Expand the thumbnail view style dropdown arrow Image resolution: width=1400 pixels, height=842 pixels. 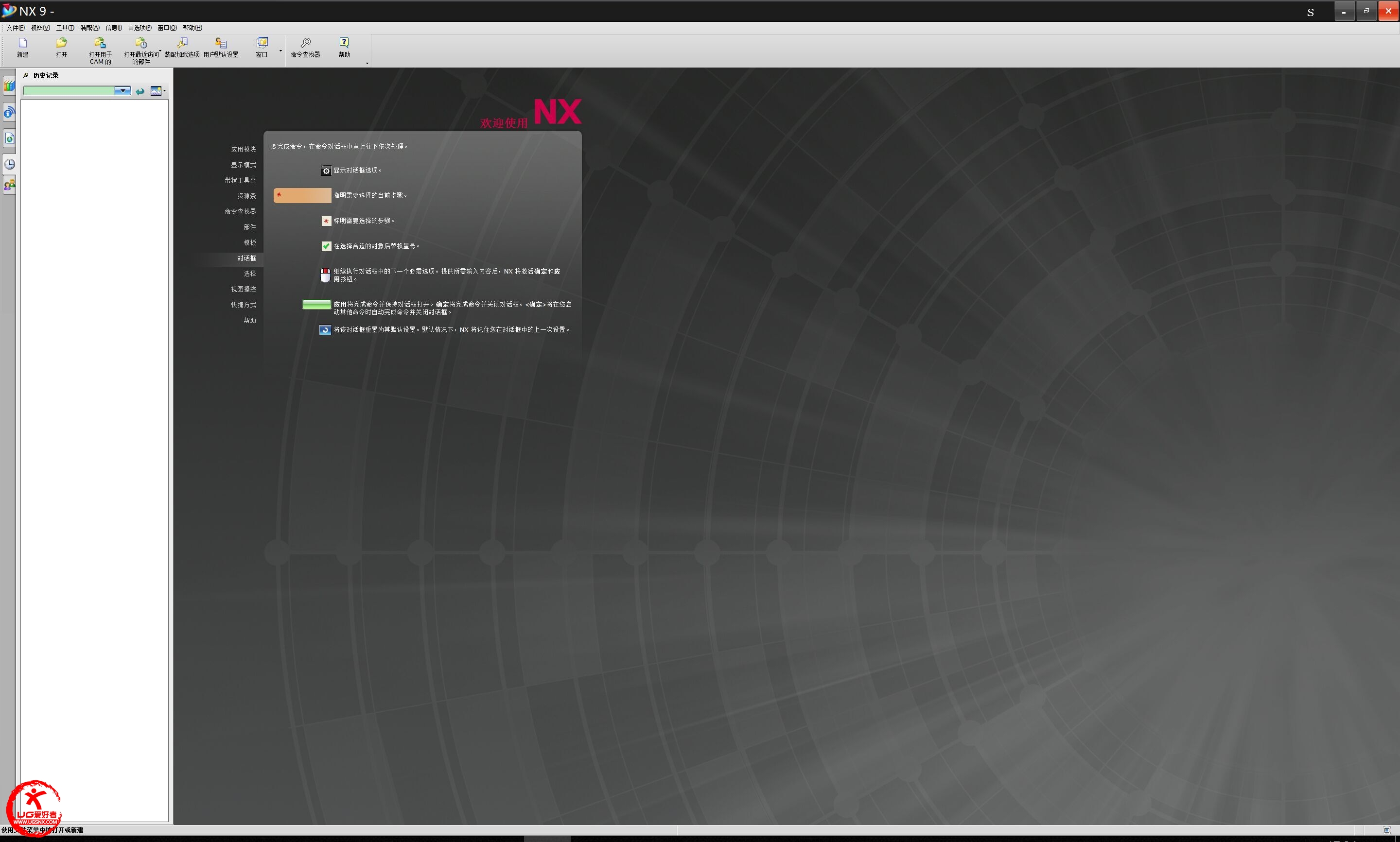165,91
